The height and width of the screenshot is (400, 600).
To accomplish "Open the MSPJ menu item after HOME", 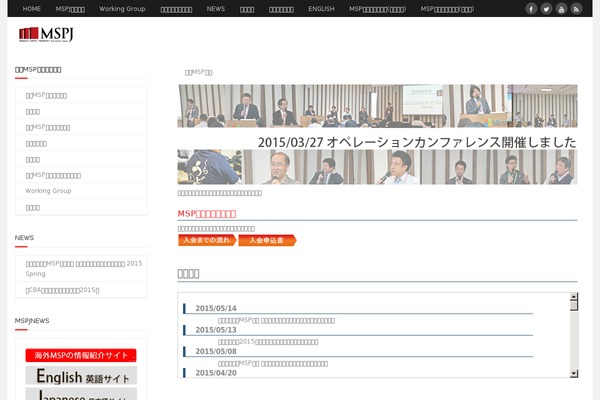I will pos(70,8).
